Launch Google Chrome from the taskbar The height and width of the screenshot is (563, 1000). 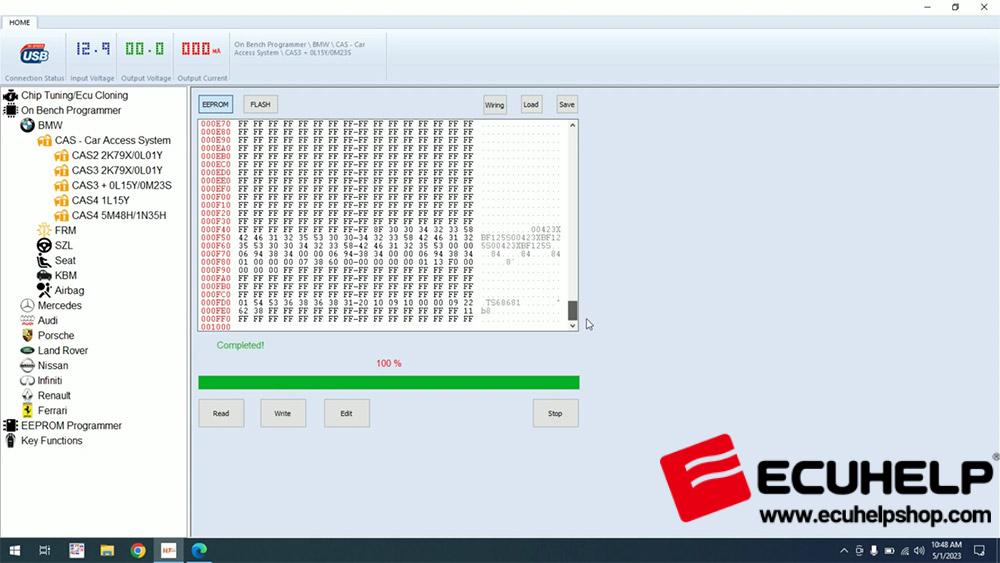[x=138, y=550]
